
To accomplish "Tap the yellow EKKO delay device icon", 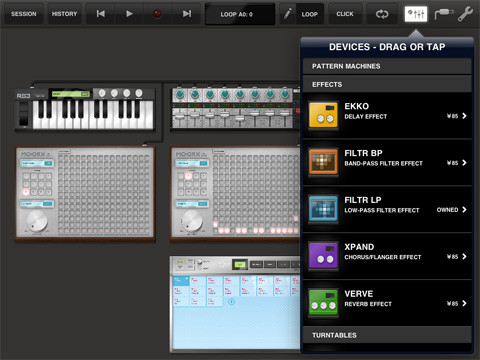I will coord(323,115).
